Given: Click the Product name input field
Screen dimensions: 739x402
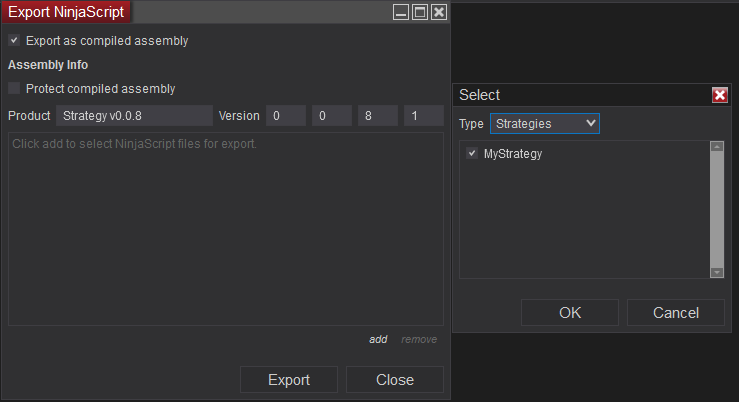Looking at the screenshot, I should click(134, 116).
